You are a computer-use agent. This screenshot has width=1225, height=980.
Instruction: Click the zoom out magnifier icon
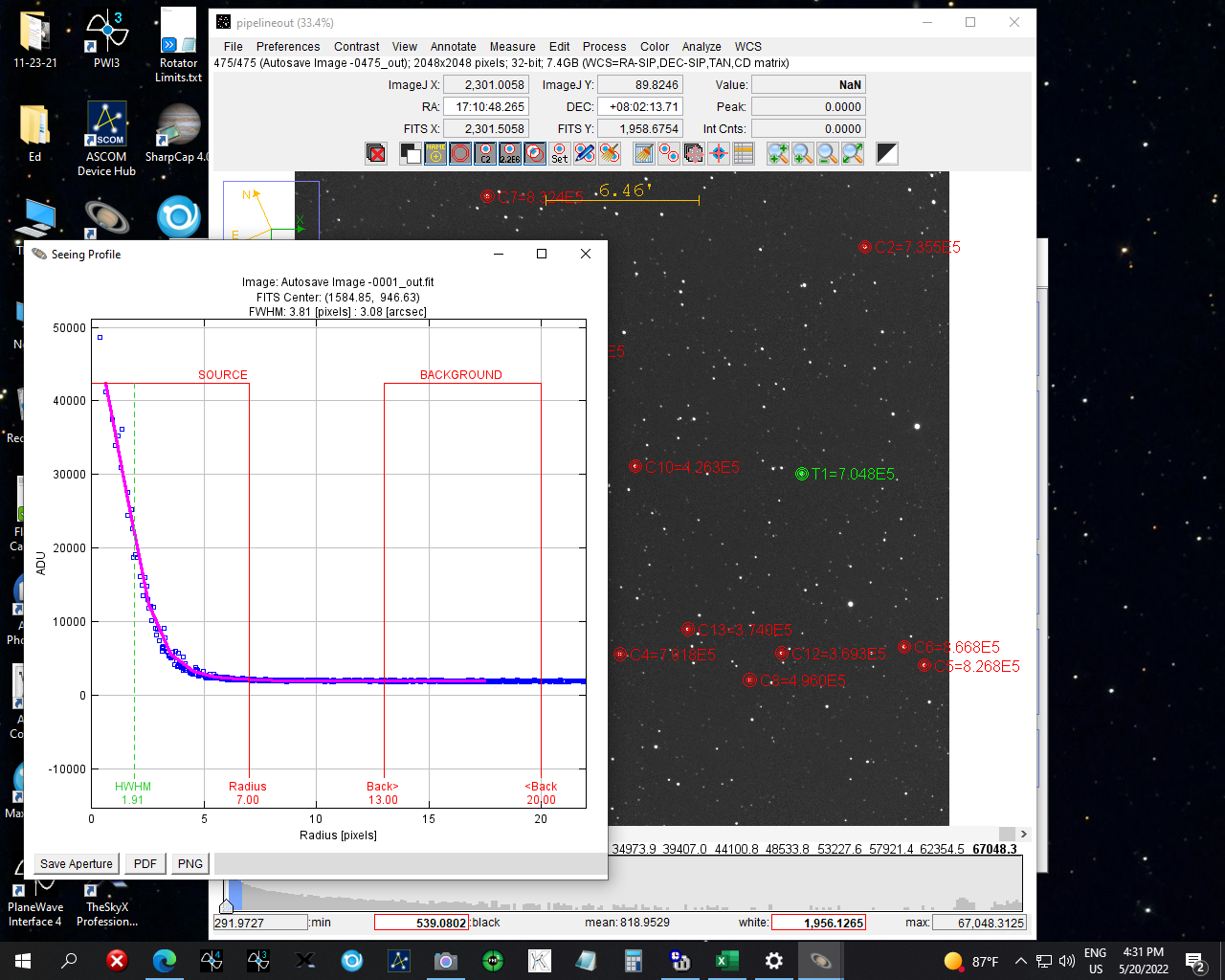click(x=828, y=153)
